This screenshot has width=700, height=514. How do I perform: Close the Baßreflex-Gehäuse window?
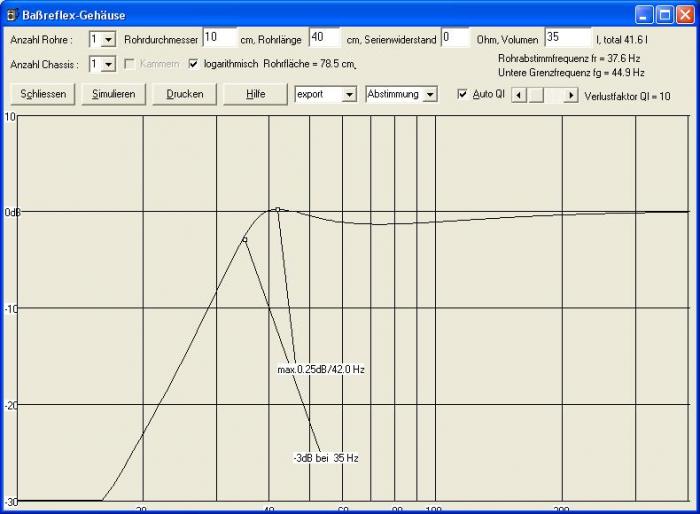(x=686, y=15)
